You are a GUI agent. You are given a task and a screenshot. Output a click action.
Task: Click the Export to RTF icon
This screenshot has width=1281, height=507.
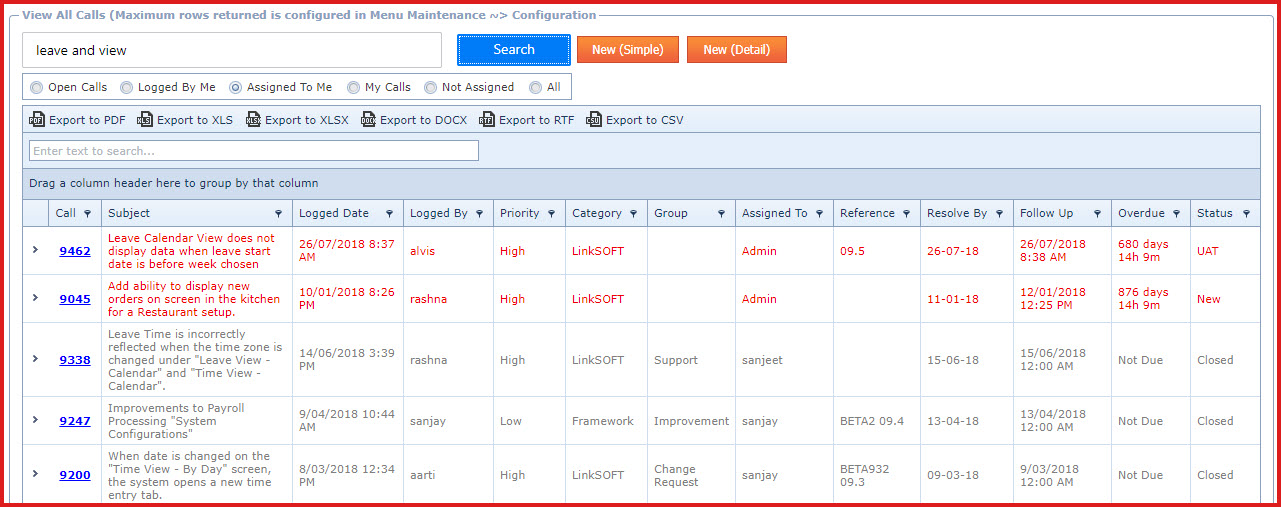(x=487, y=120)
